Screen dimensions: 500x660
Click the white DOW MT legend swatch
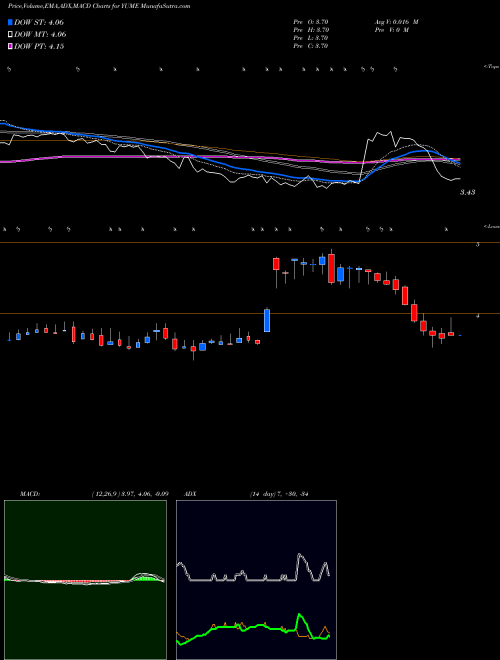point(11,35)
